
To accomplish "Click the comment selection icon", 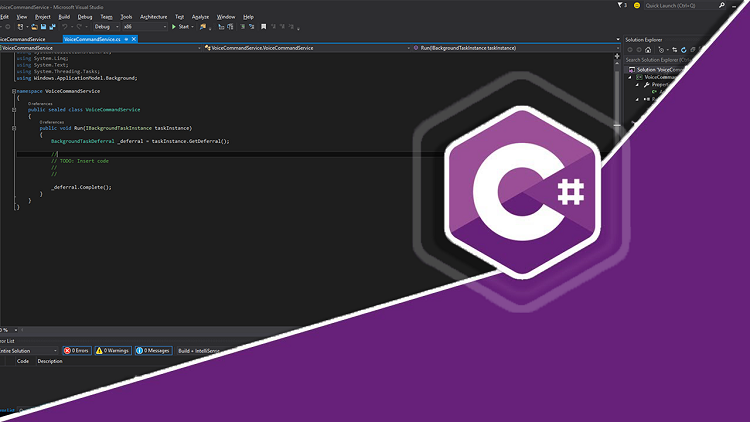I will coord(243,27).
